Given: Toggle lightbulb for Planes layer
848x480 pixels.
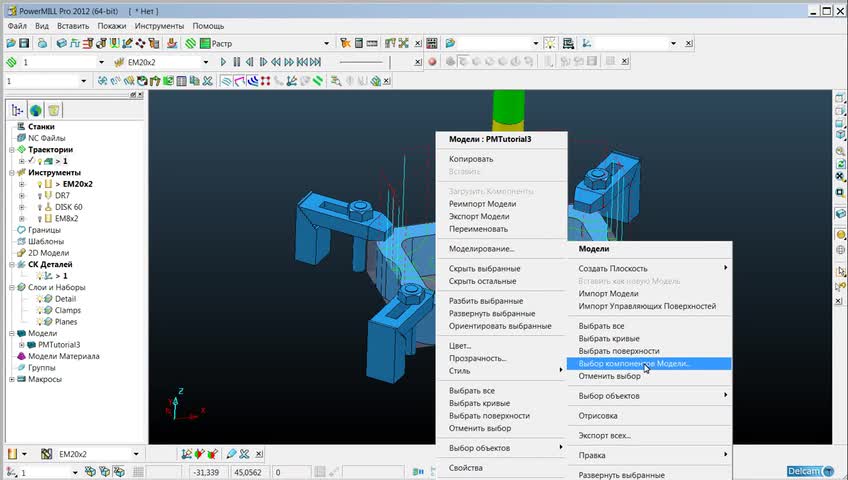Looking at the screenshot, I should (40, 322).
